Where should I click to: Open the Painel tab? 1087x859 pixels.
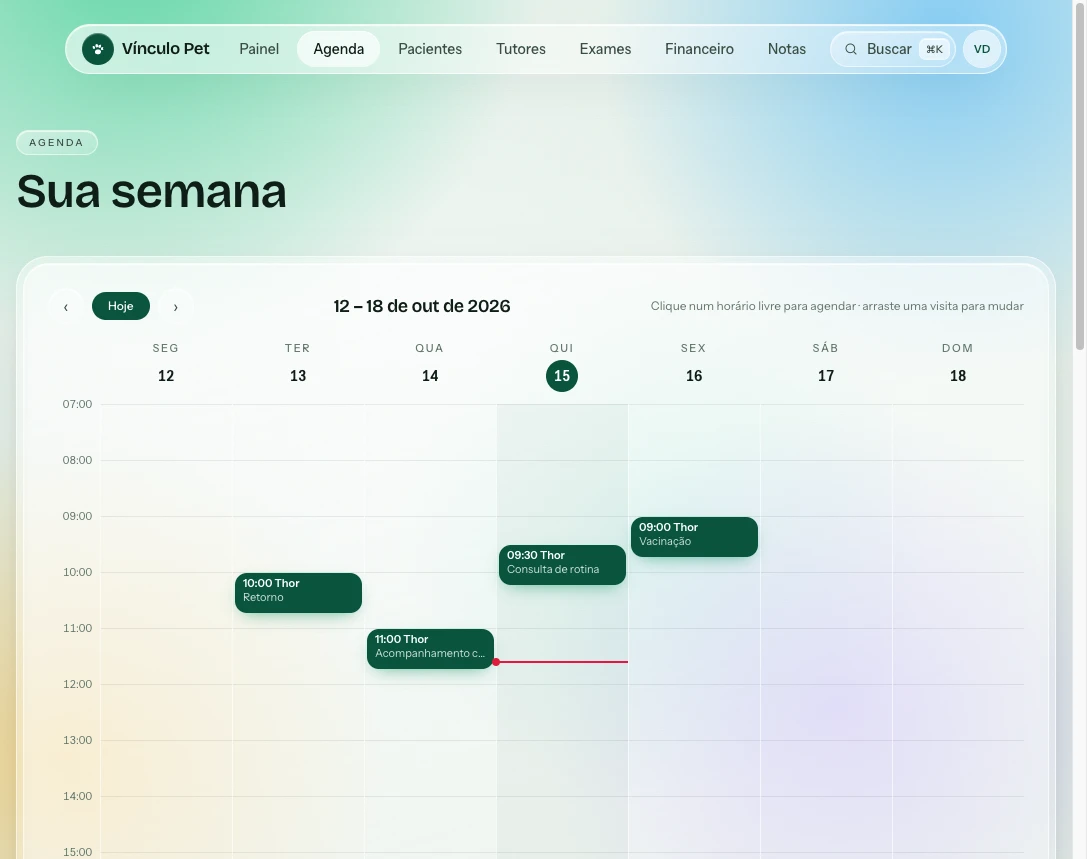(259, 49)
